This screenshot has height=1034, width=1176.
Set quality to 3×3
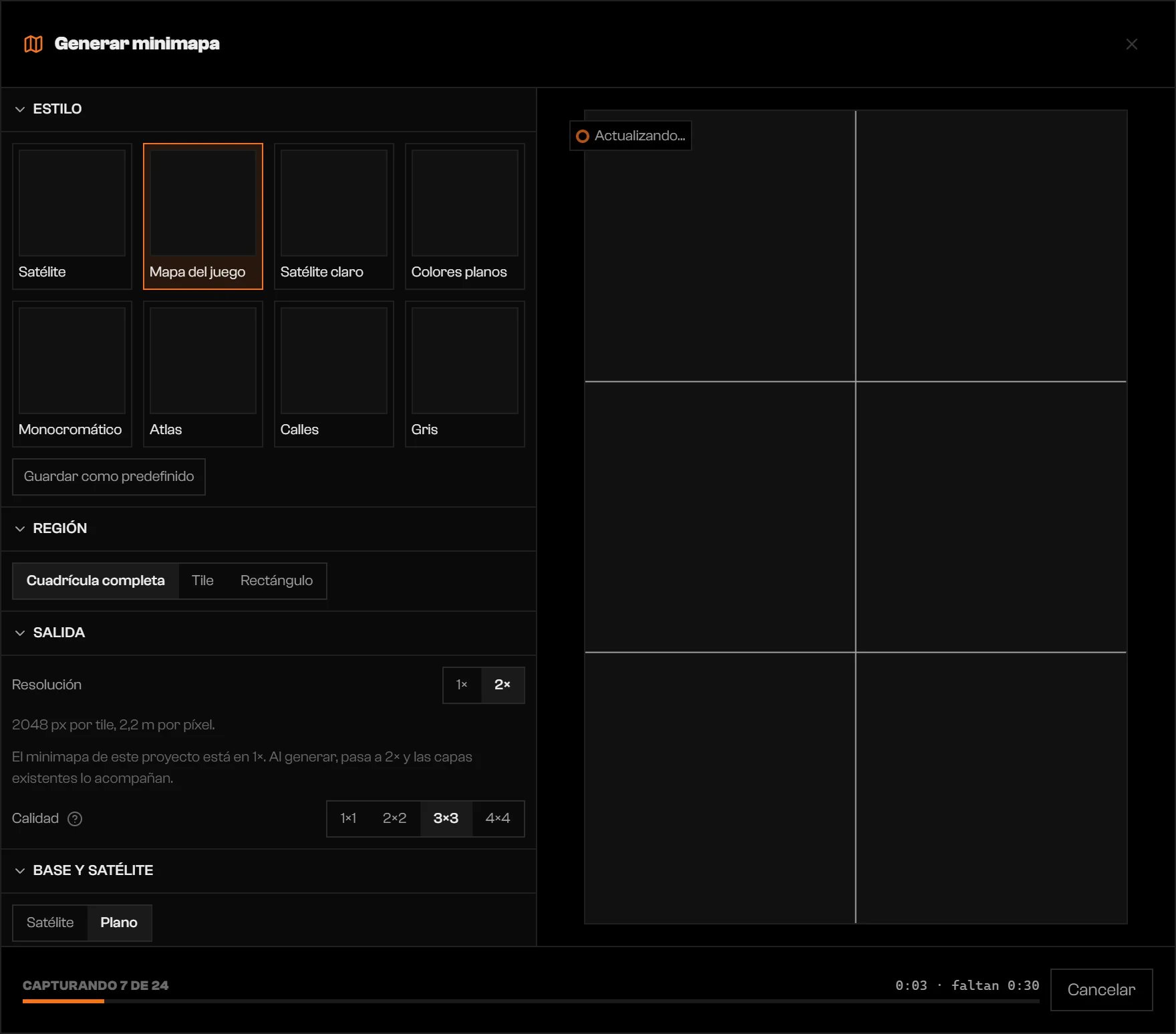pos(446,819)
